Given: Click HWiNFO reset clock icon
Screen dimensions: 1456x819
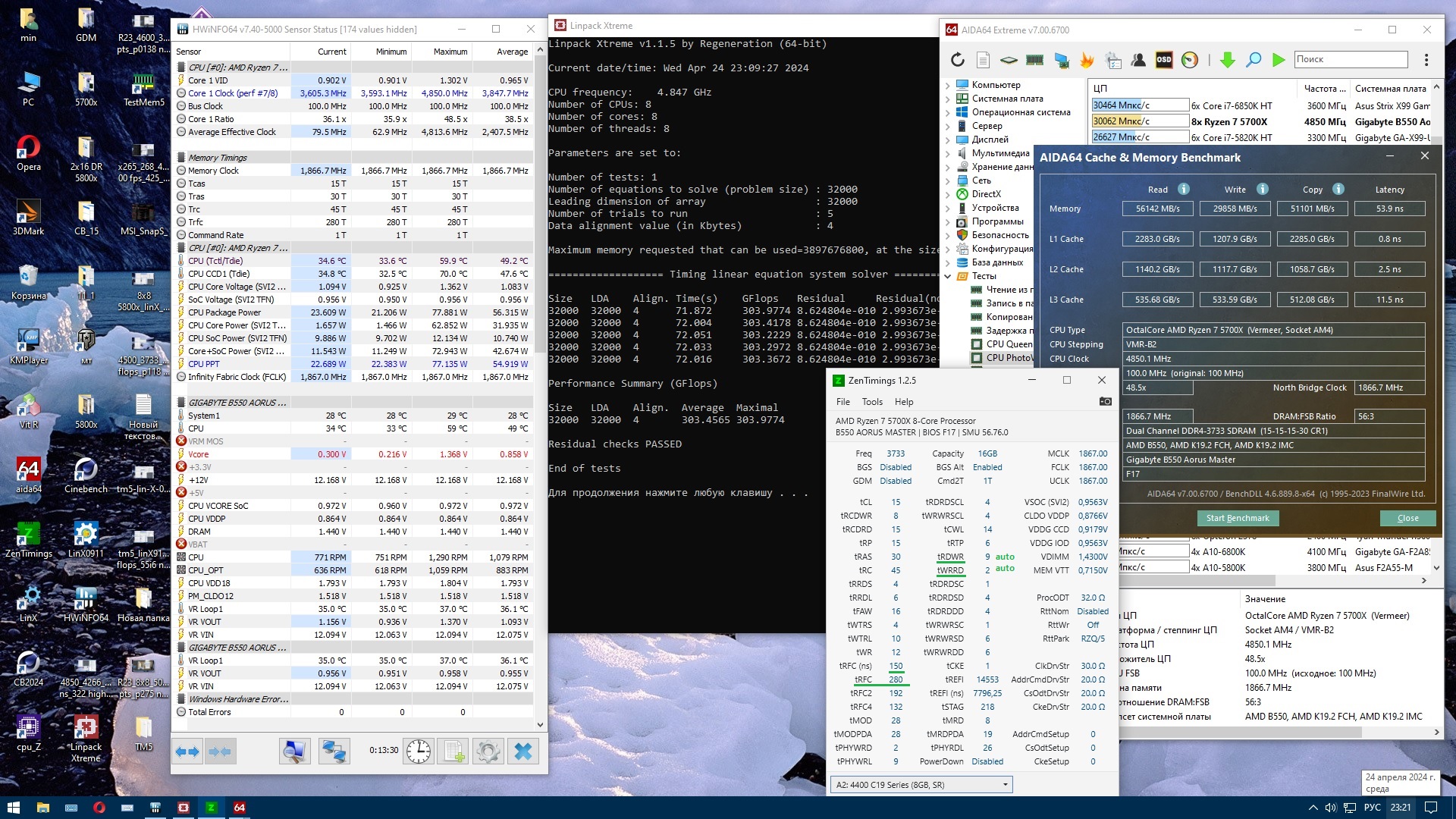Looking at the screenshot, I should [419, 752].
